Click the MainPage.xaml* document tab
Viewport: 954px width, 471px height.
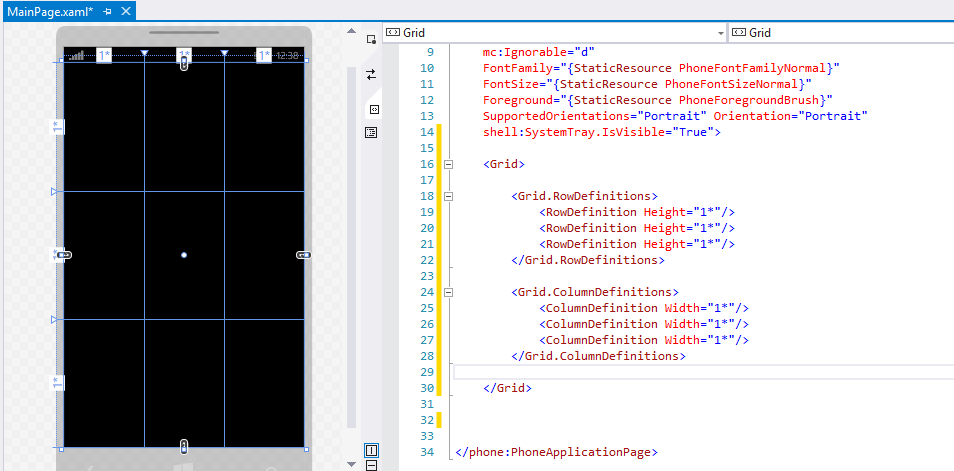[x=50, y=10]
